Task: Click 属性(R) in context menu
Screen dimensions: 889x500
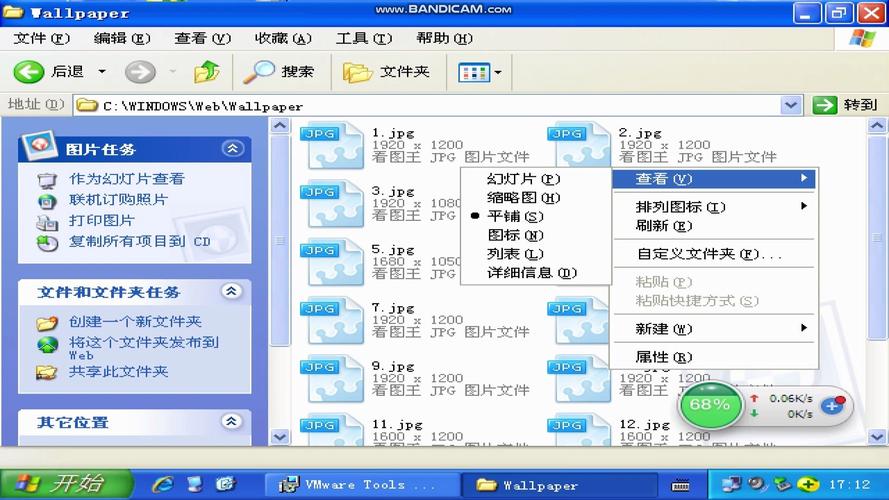Action: click(714, 357)
